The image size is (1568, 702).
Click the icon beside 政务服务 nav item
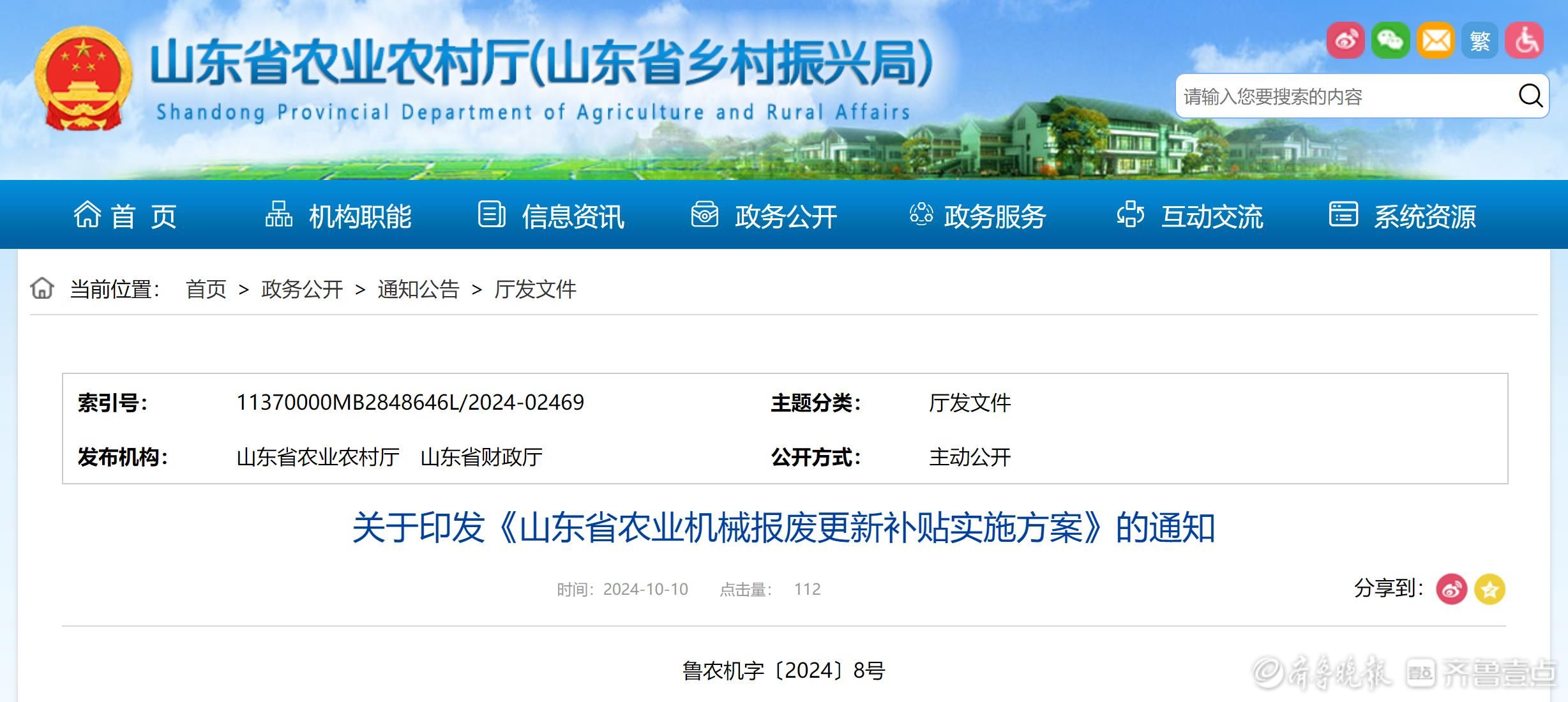(x=921, y=214)
